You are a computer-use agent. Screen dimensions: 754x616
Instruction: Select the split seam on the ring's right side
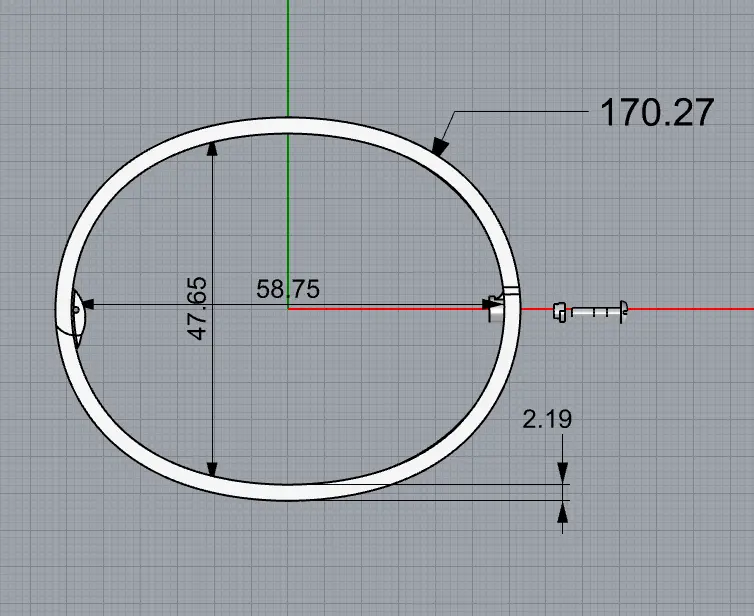click(511, 291)
